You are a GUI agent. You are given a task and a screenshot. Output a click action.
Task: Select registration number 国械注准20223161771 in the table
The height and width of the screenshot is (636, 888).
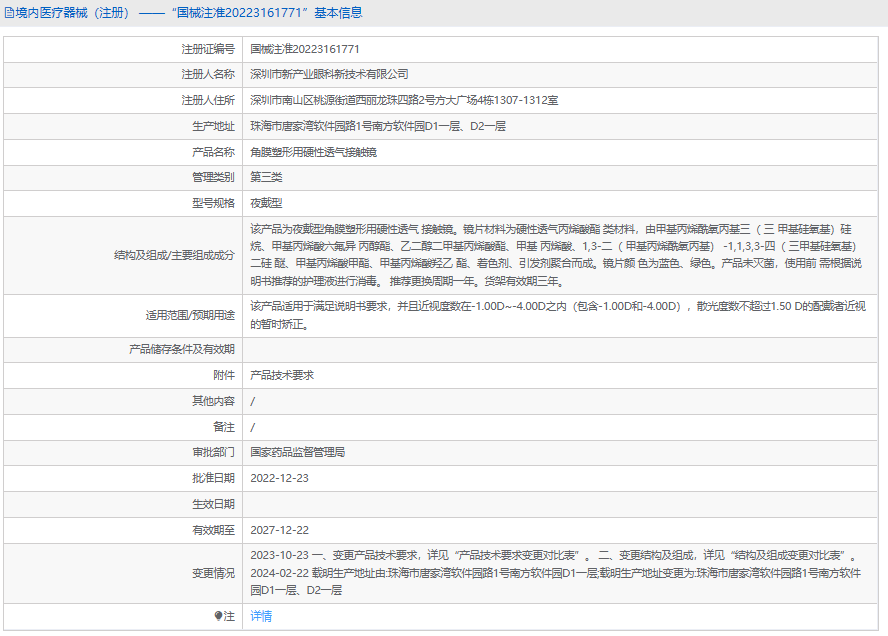304,48
